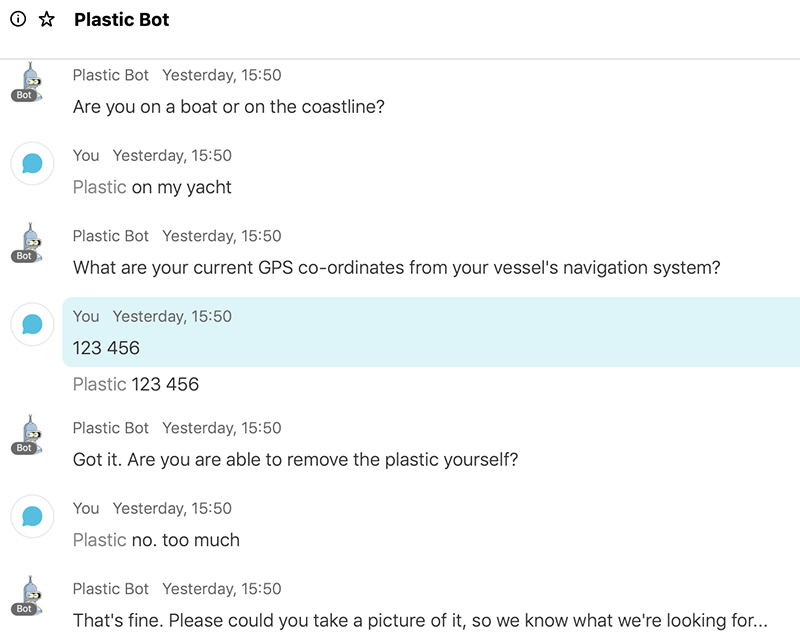Click your avatar beside "on my yacht"

32,163
